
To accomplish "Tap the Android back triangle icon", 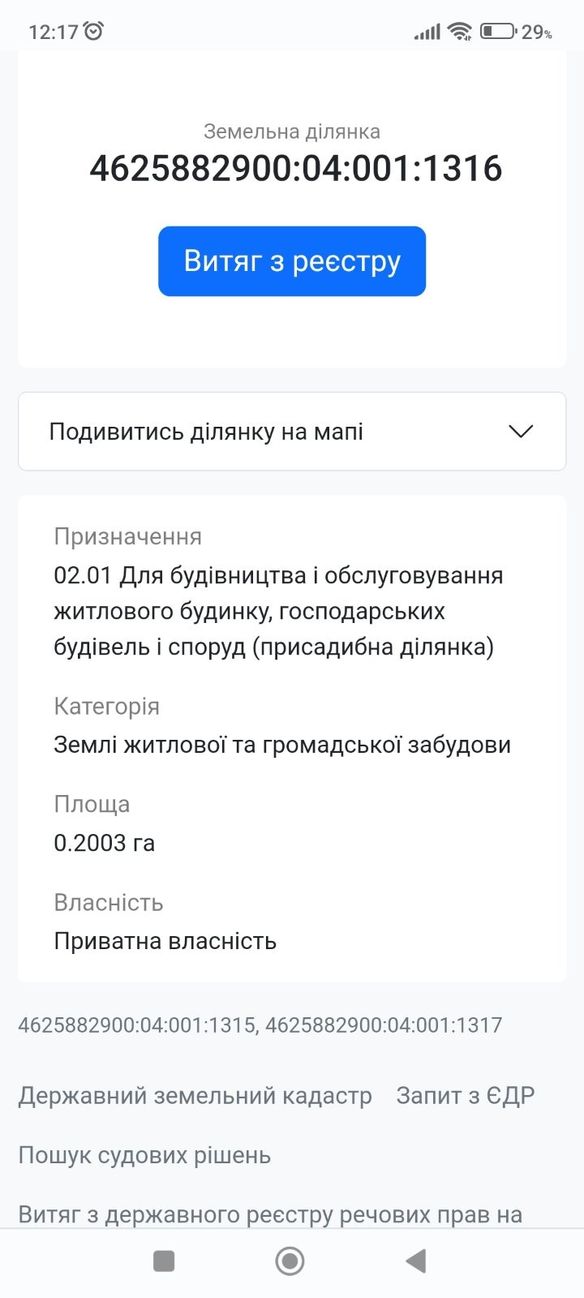I will point(416,1261).
